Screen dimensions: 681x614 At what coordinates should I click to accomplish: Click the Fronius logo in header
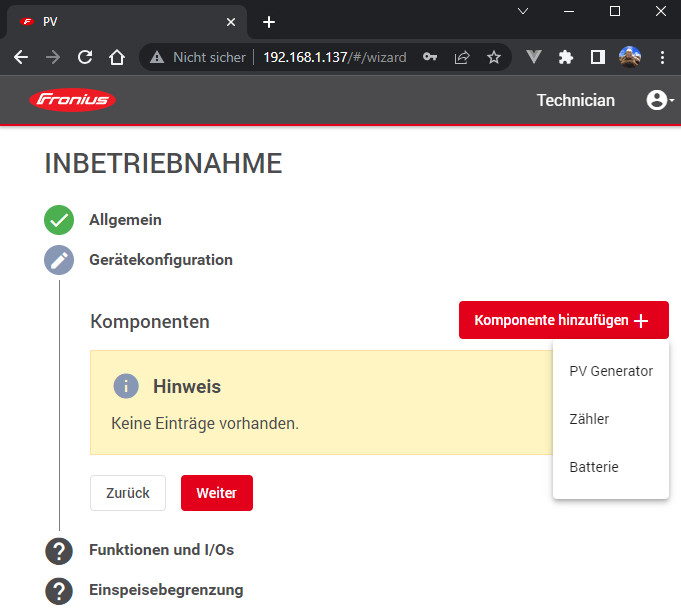coord(73,100)
